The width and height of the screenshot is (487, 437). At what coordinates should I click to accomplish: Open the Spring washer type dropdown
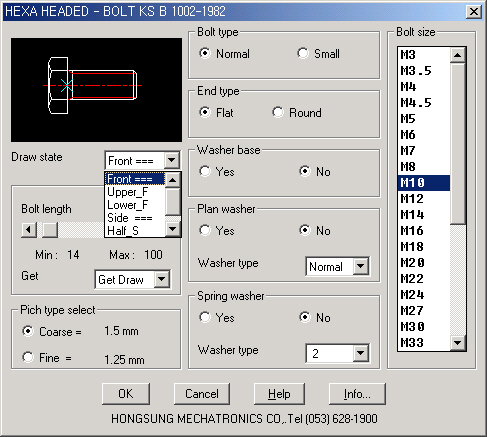[361, 353]
